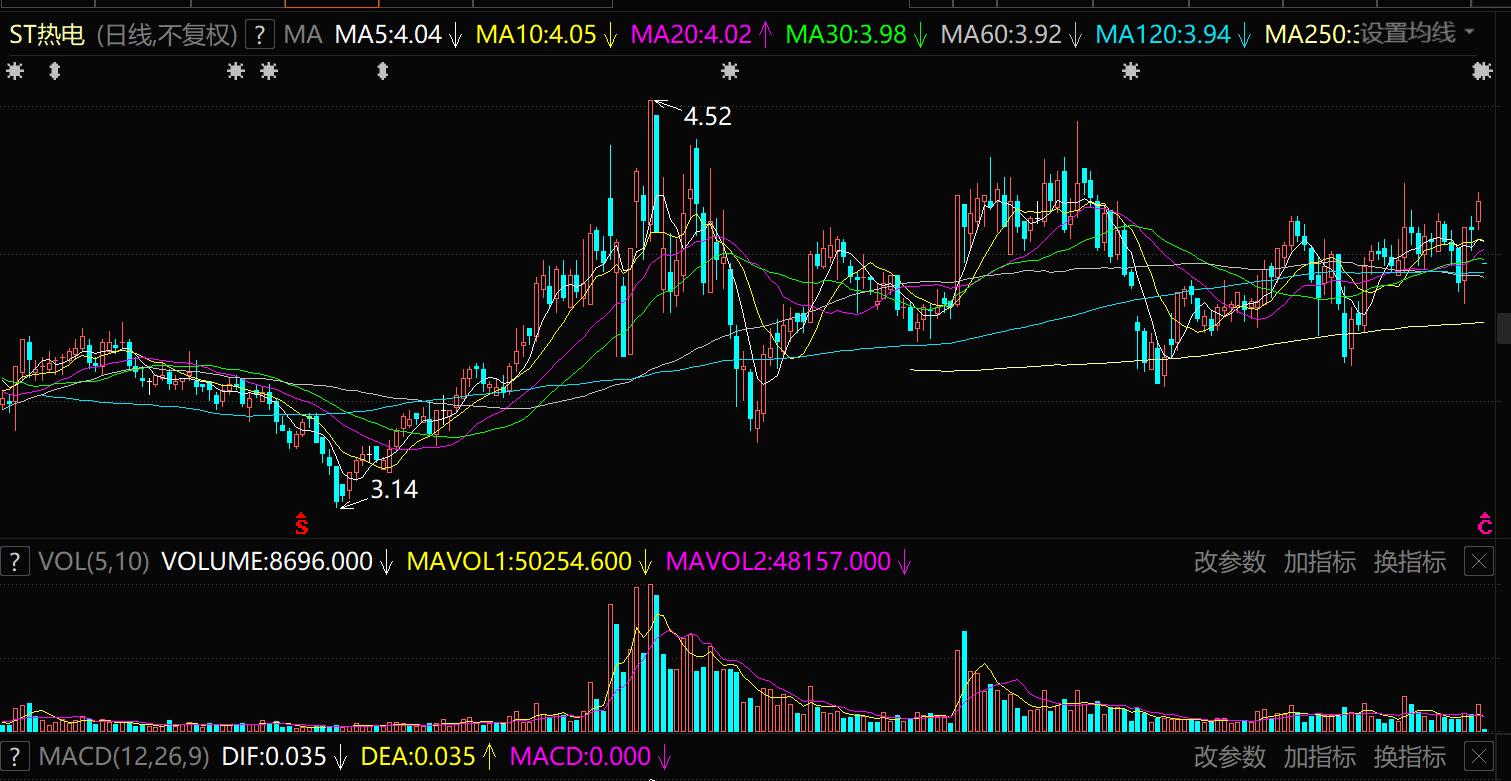Click 换指标 in the MACD panel
1511x781 pixels.
[x=1410, y=756]
